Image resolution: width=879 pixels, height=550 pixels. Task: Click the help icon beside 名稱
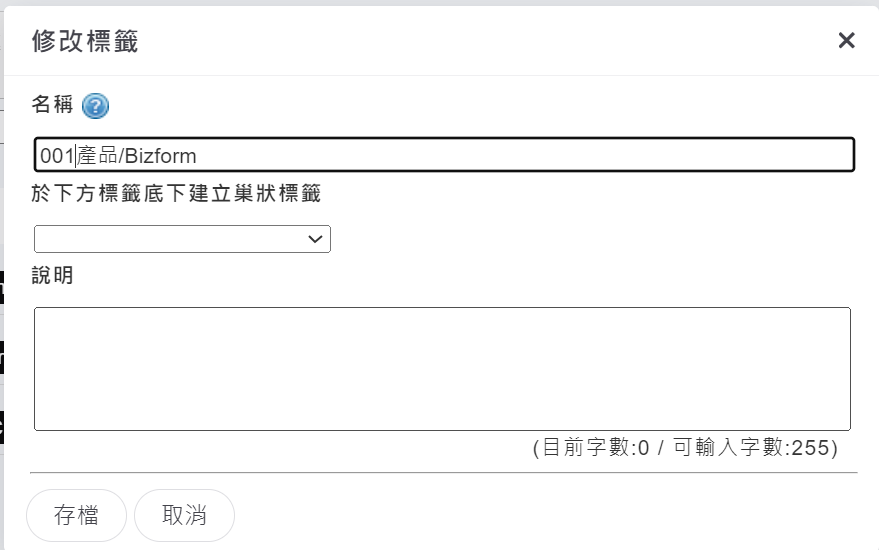(96, 106)
